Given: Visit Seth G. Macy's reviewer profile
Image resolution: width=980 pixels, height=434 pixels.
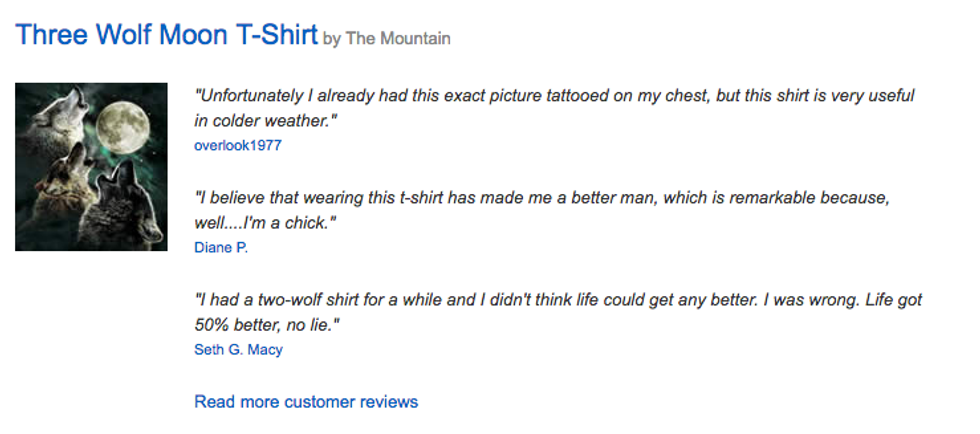Looking at the screenshot, I should (238, 349).
